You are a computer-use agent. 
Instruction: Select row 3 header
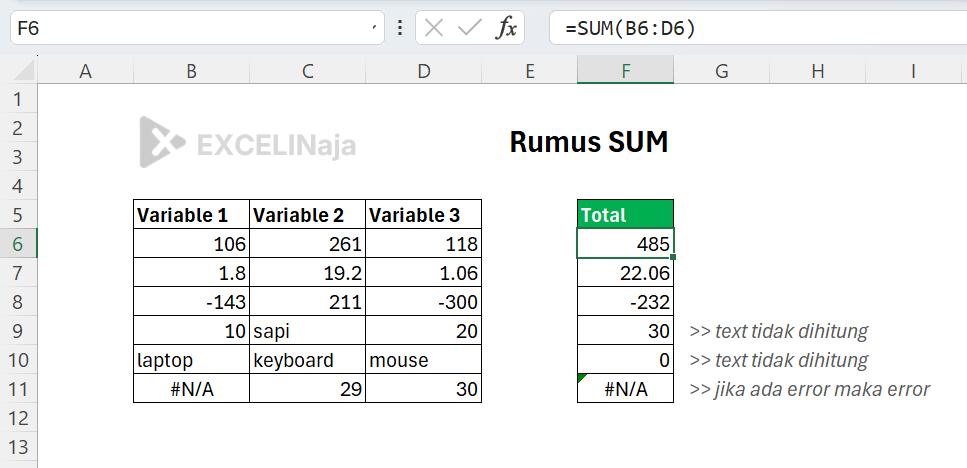coord(19,157)
